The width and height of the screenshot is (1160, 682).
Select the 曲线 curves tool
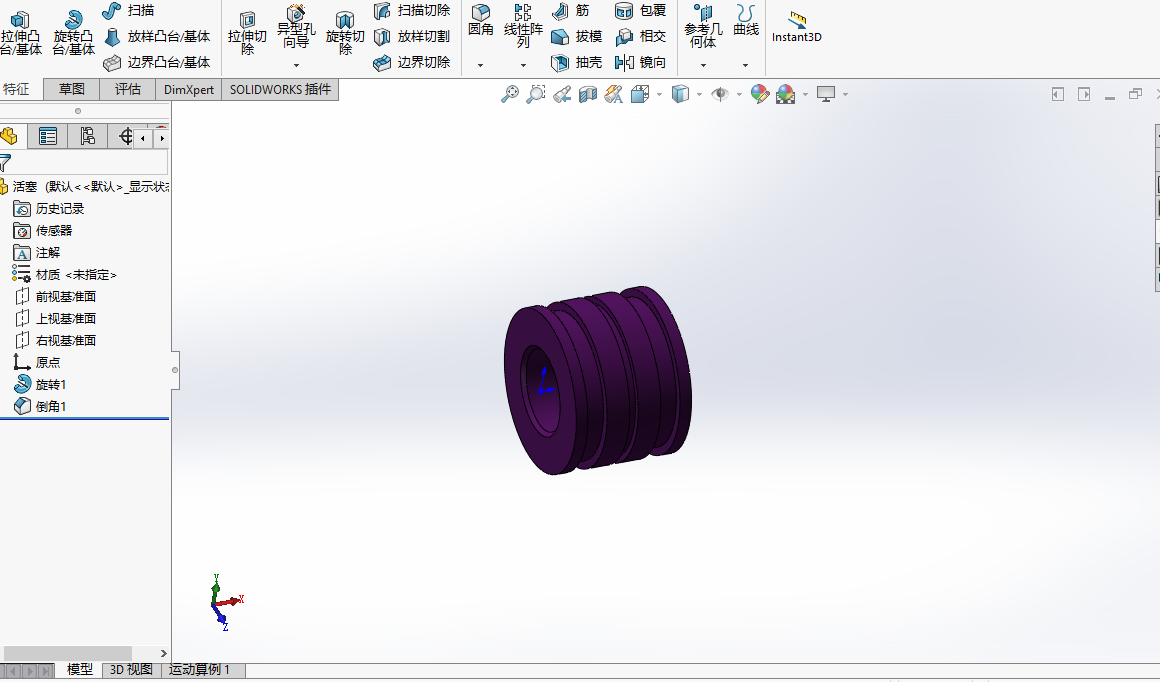pyautogui.click(x=746, y=21)
